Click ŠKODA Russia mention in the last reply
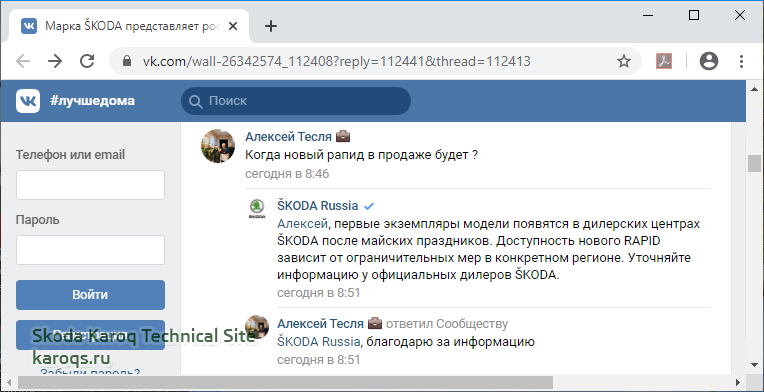The height and width of the screenshot is (392, 764). (319, 342)
